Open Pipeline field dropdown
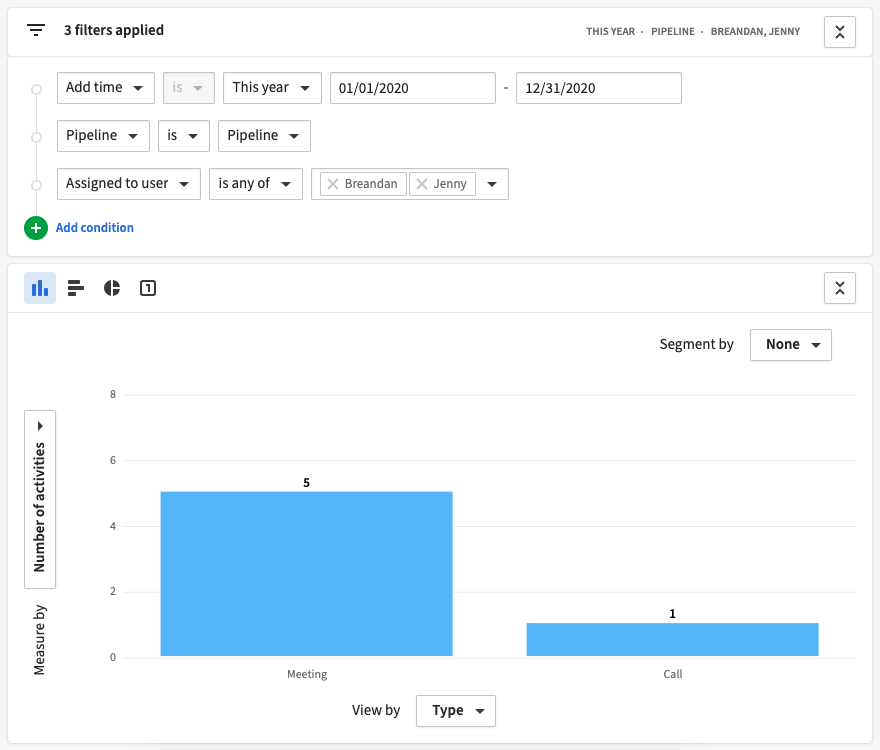The image size is (880, 750). pos(103,136)
